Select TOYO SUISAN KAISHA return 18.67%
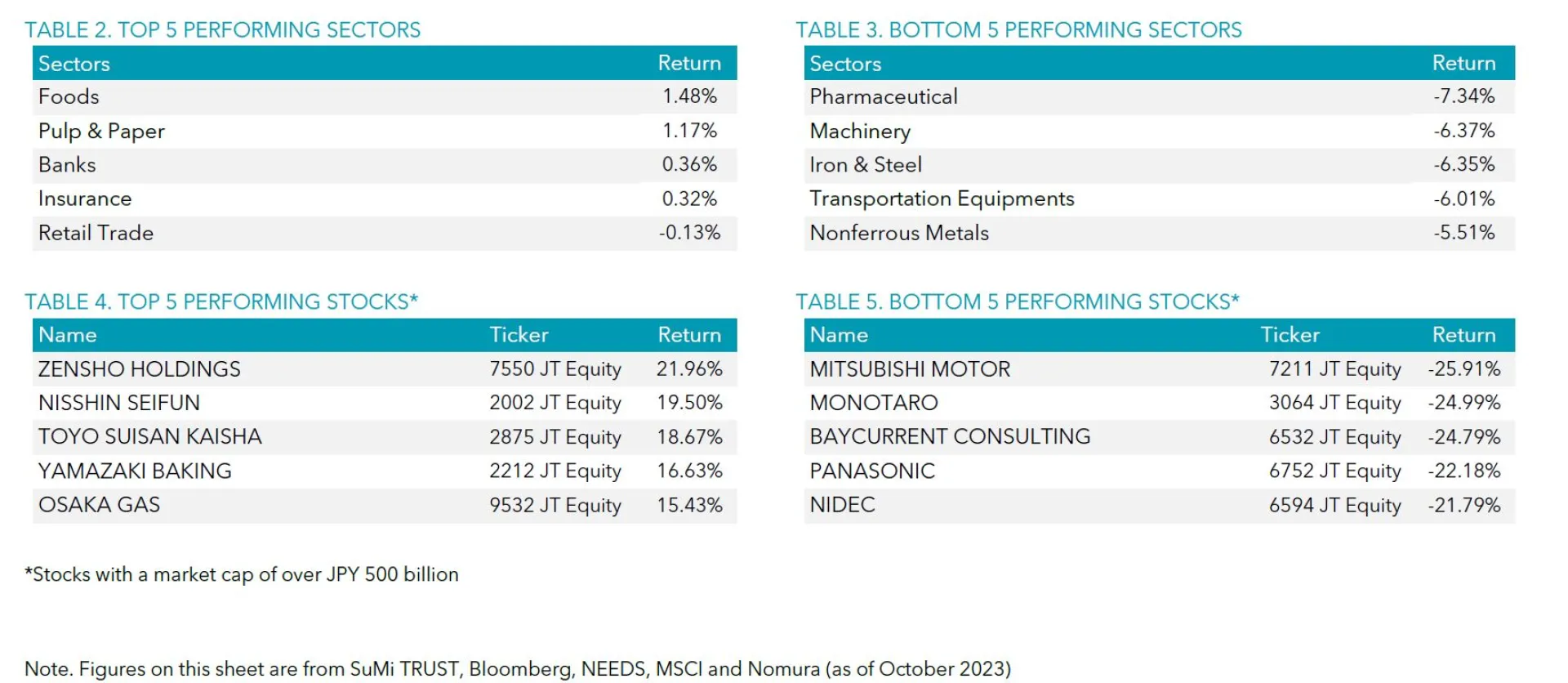 point(689,437)
